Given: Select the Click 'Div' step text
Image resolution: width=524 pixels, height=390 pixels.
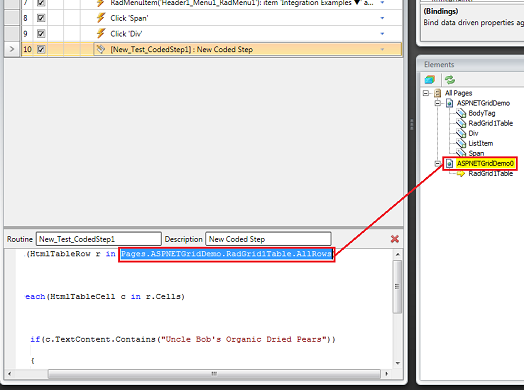Looking at the screenshot, I should (126, 34).
